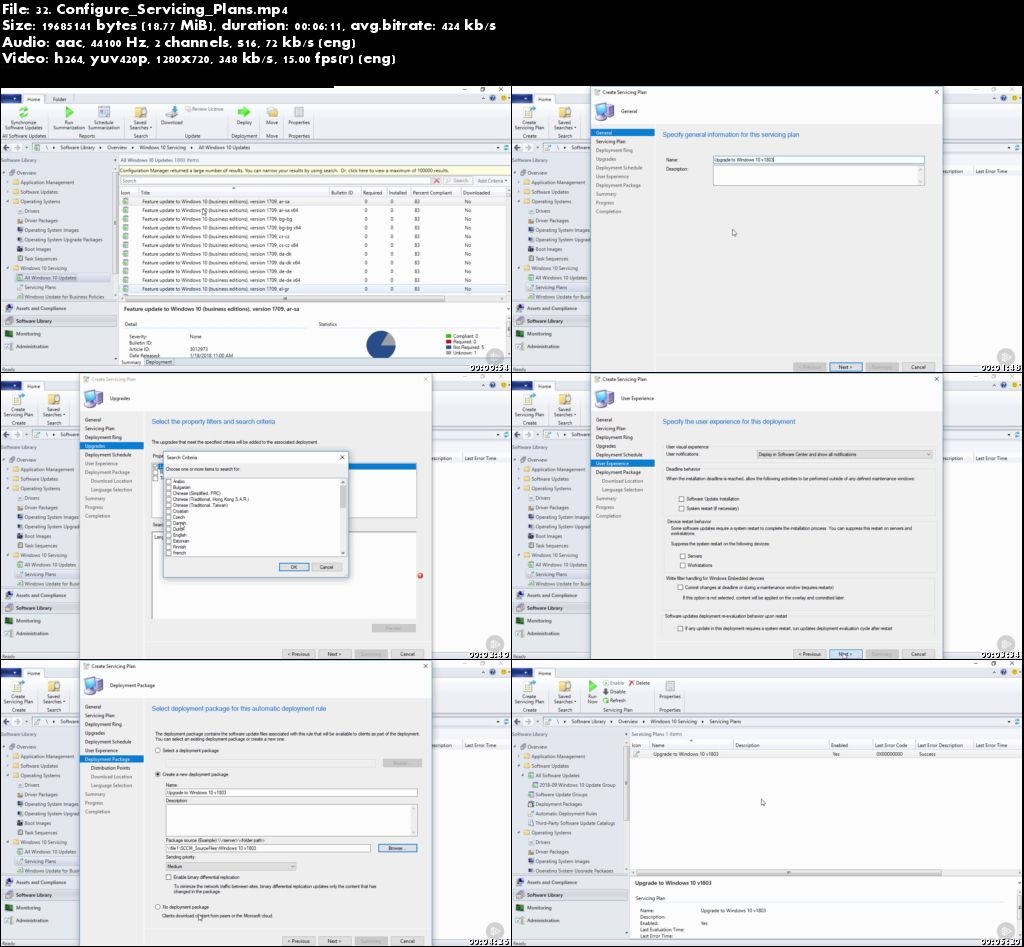The image size is (1024, 947).
Task: Click the Move folder icon in the ribbon
Action: point(272,112)
